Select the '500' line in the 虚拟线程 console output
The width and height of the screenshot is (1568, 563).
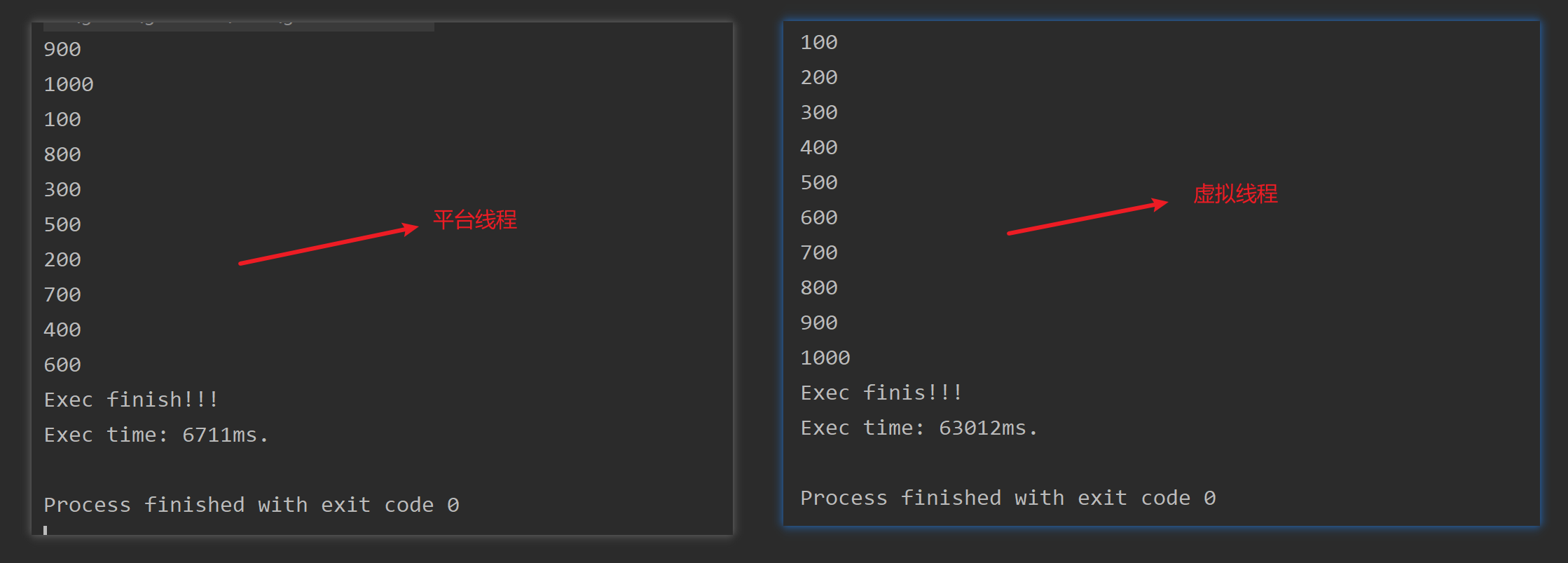(x=819, y=183)
